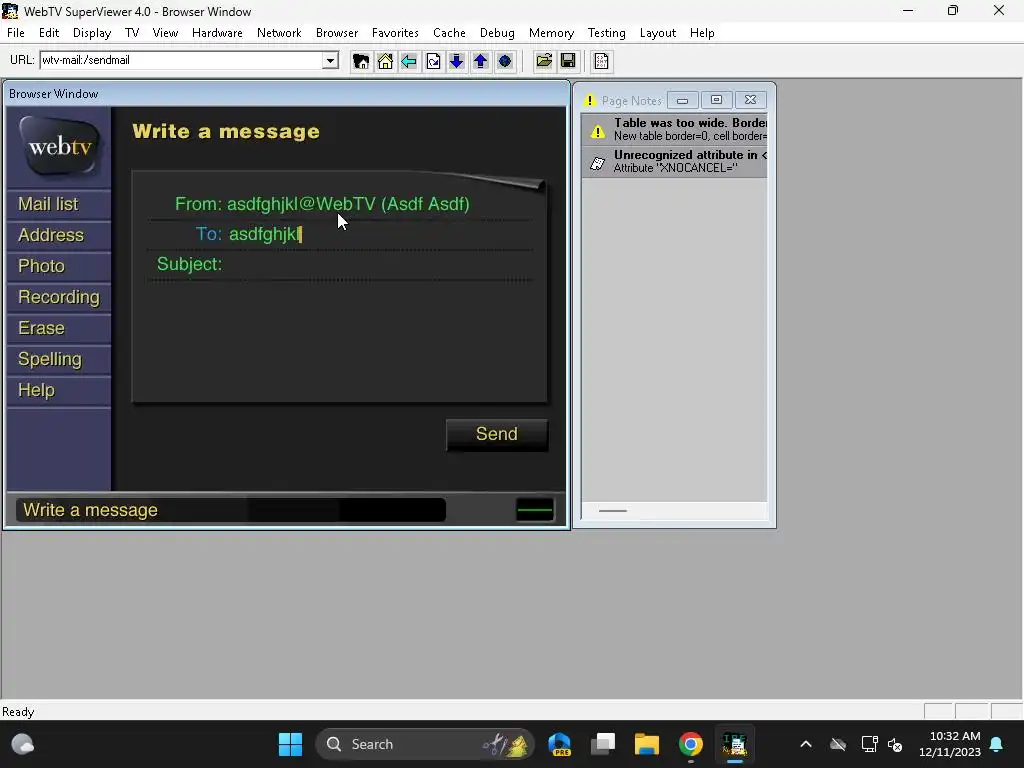The image size is (1024, 768).
Task: Open the Hardware menu
Action: pyautogui.click(x=217, y=33)
